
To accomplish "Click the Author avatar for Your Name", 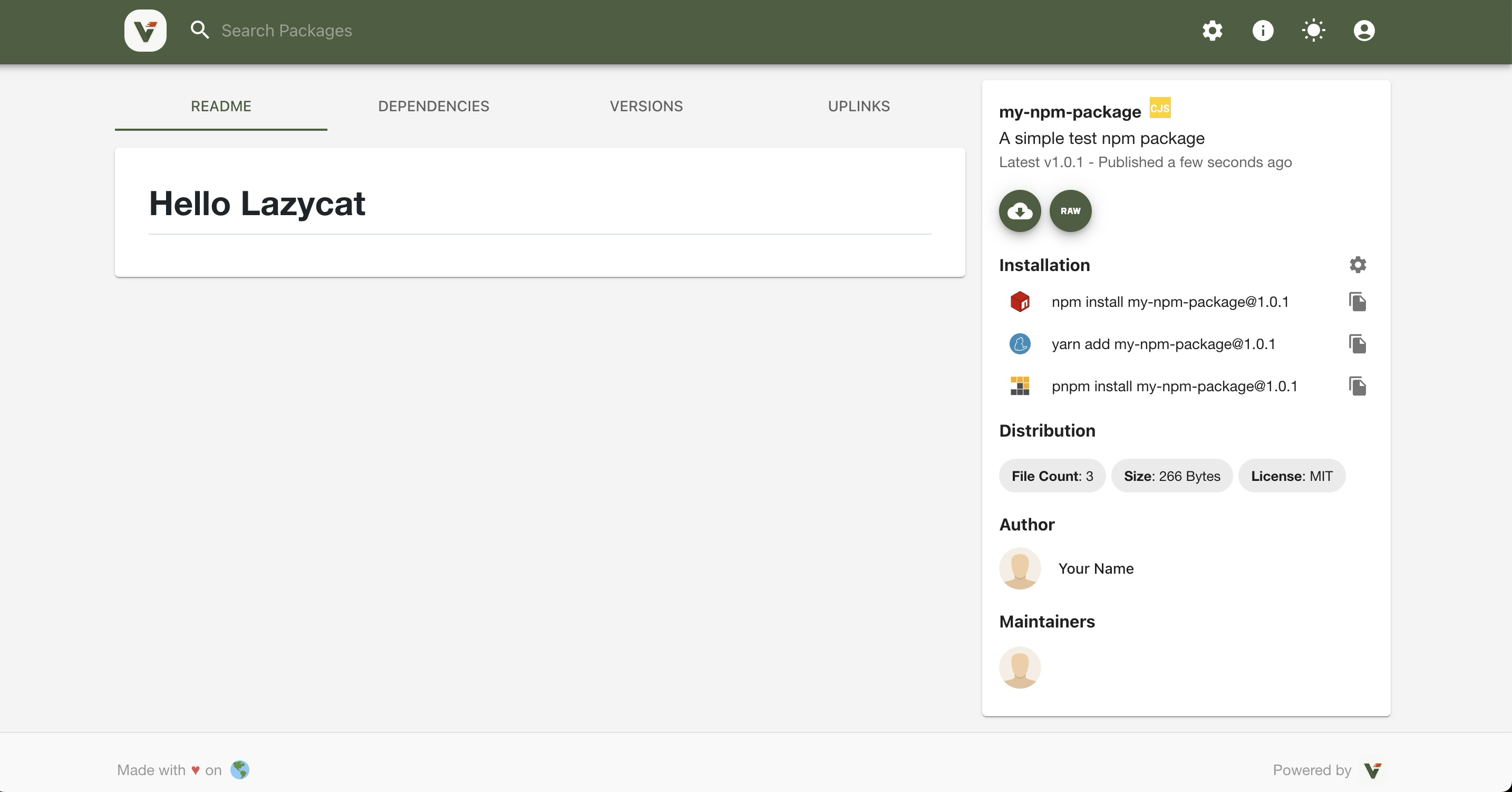I will pos(1020,568).
